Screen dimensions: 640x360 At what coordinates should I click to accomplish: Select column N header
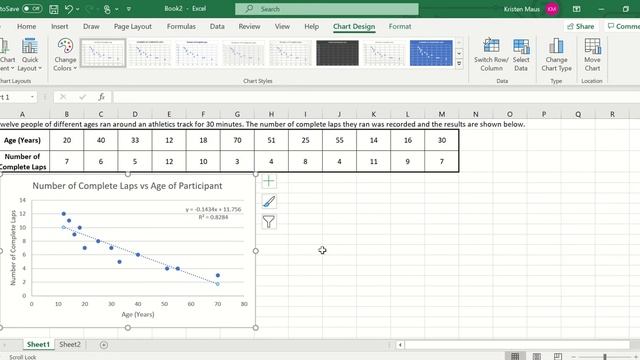[x=476, y=114]
